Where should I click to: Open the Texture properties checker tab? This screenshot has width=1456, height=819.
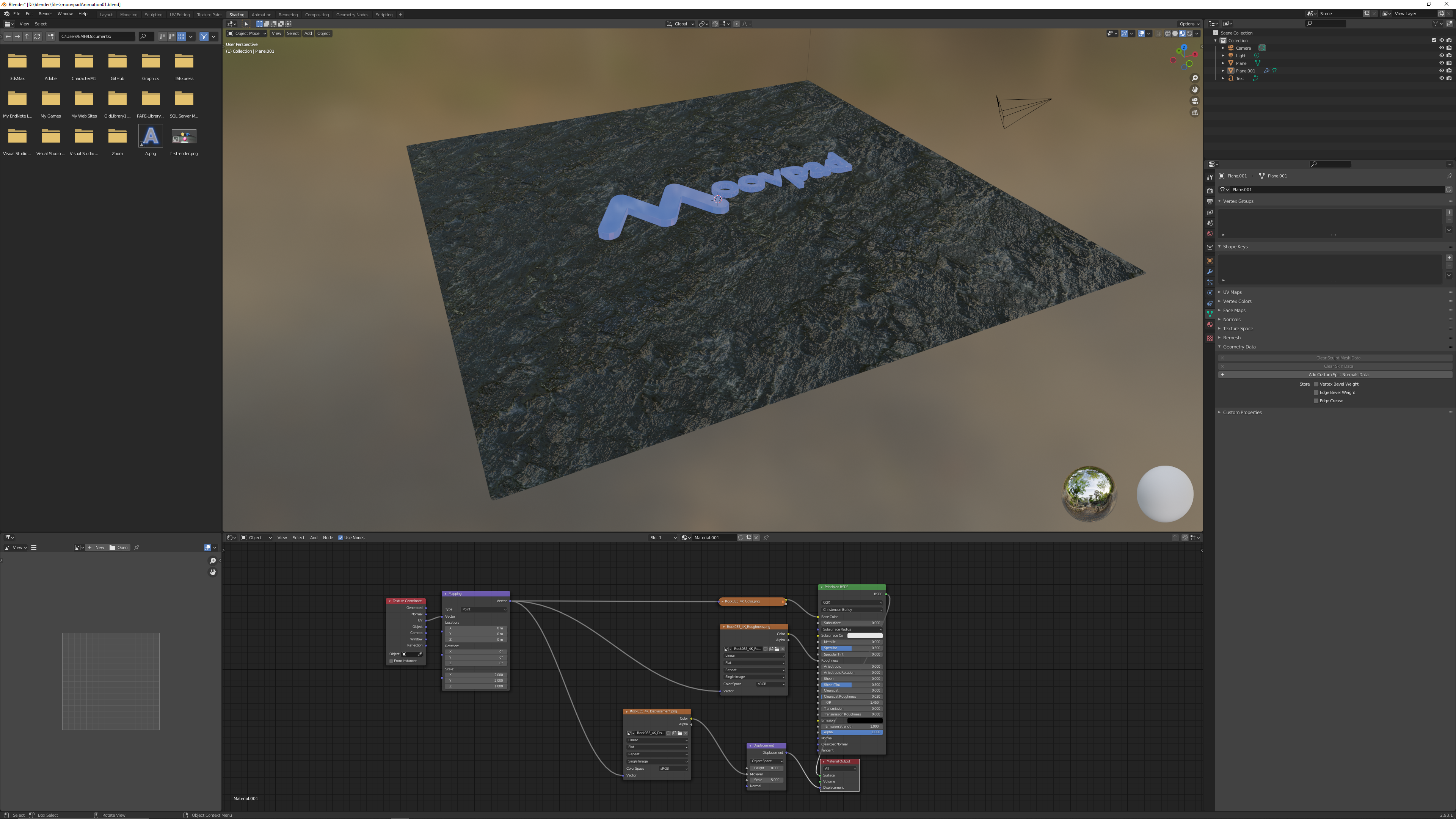pyautogui.click(x=1210, y=338)
